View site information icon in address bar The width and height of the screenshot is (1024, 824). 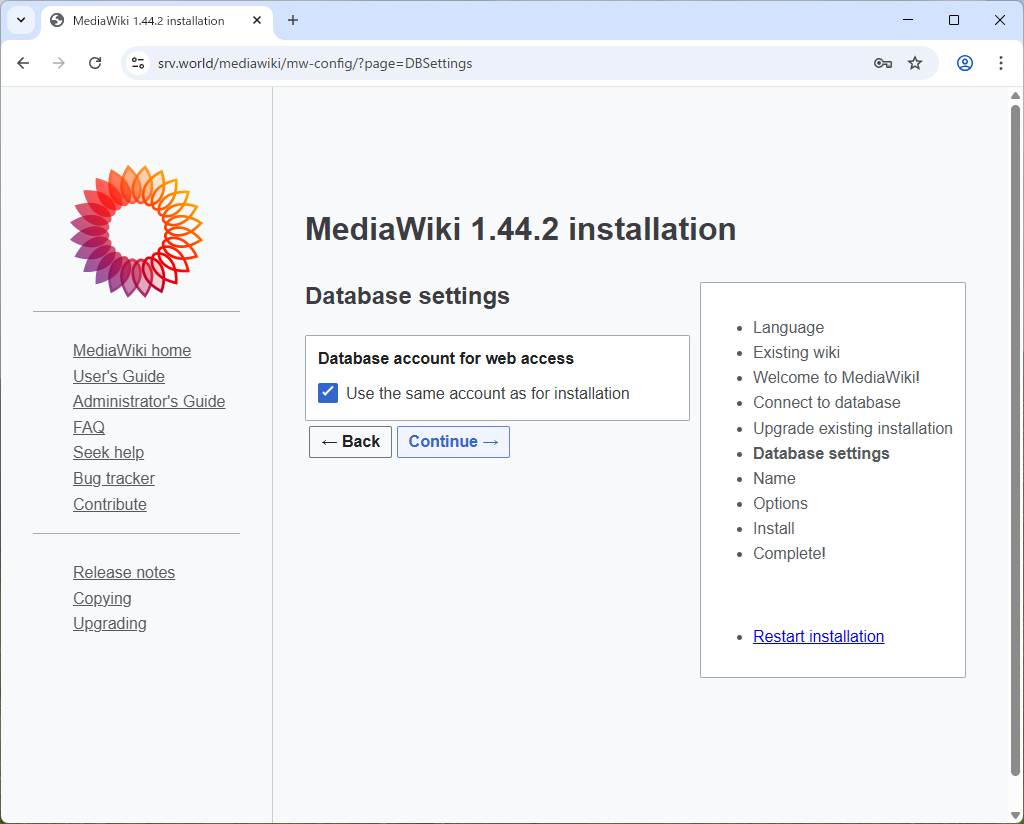point(139,63)
